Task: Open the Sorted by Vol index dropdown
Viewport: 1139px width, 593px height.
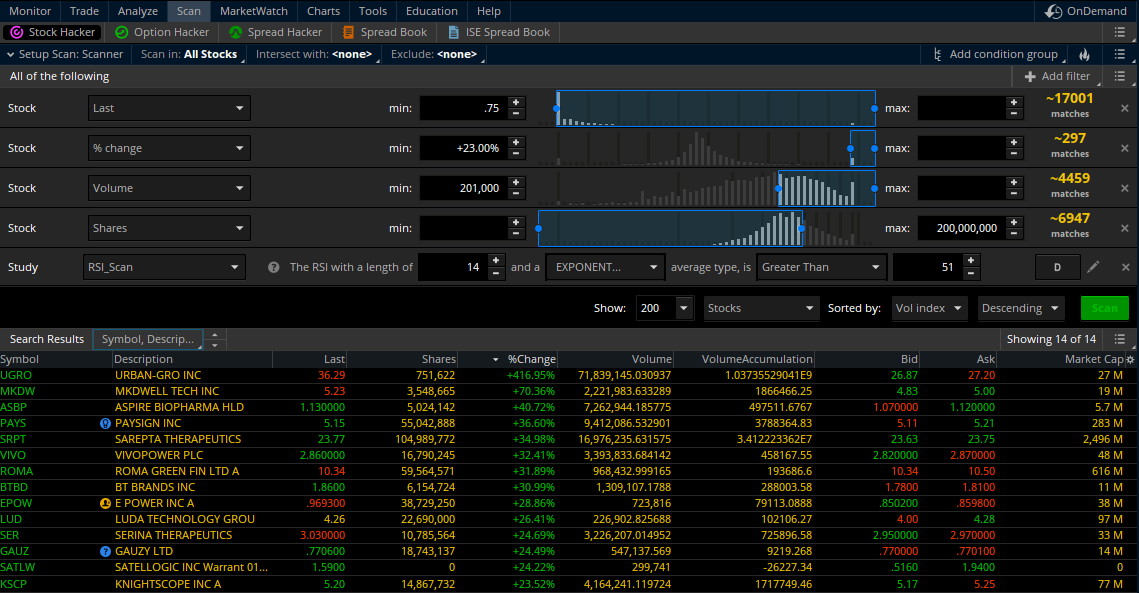Action: pos(930,308)
